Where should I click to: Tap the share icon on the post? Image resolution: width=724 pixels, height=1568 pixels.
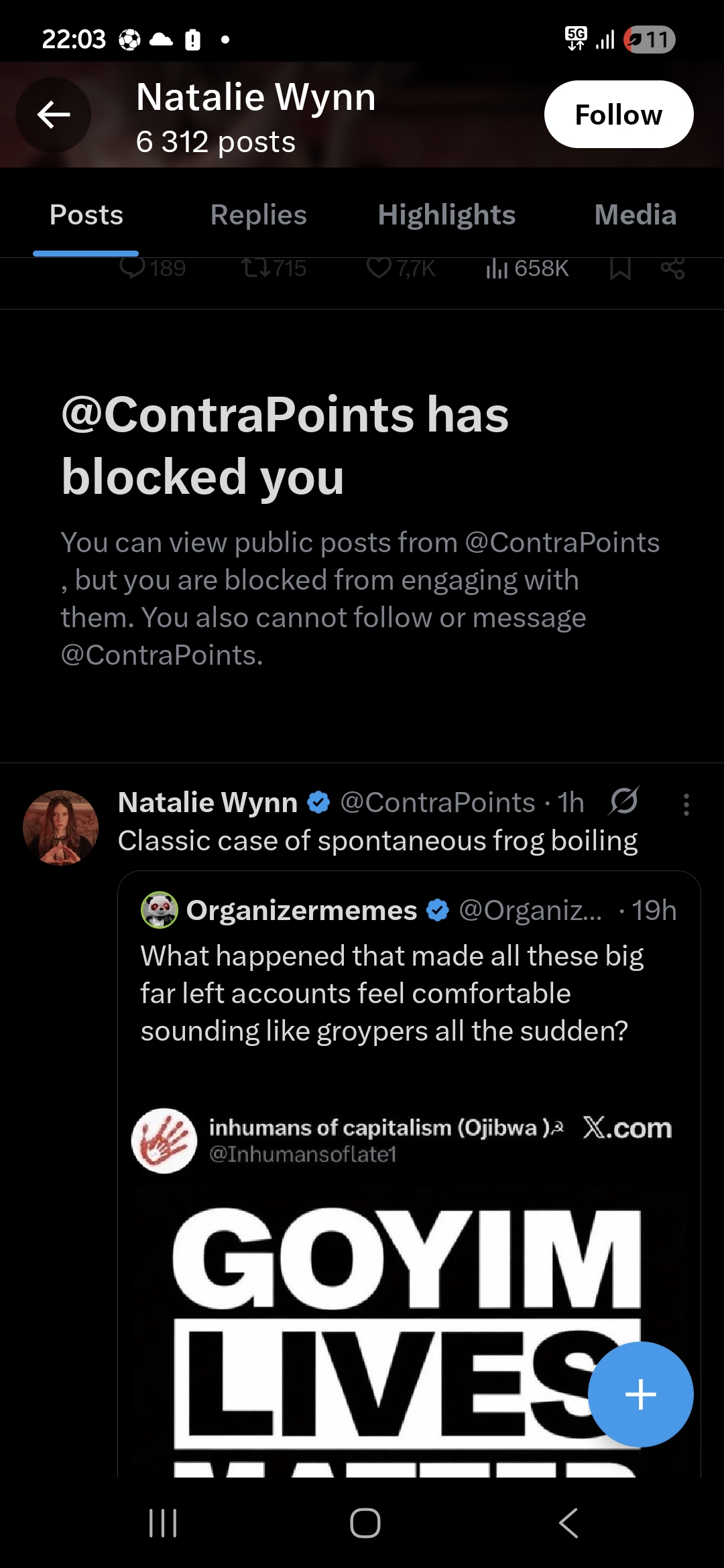[x=672, y=268]
